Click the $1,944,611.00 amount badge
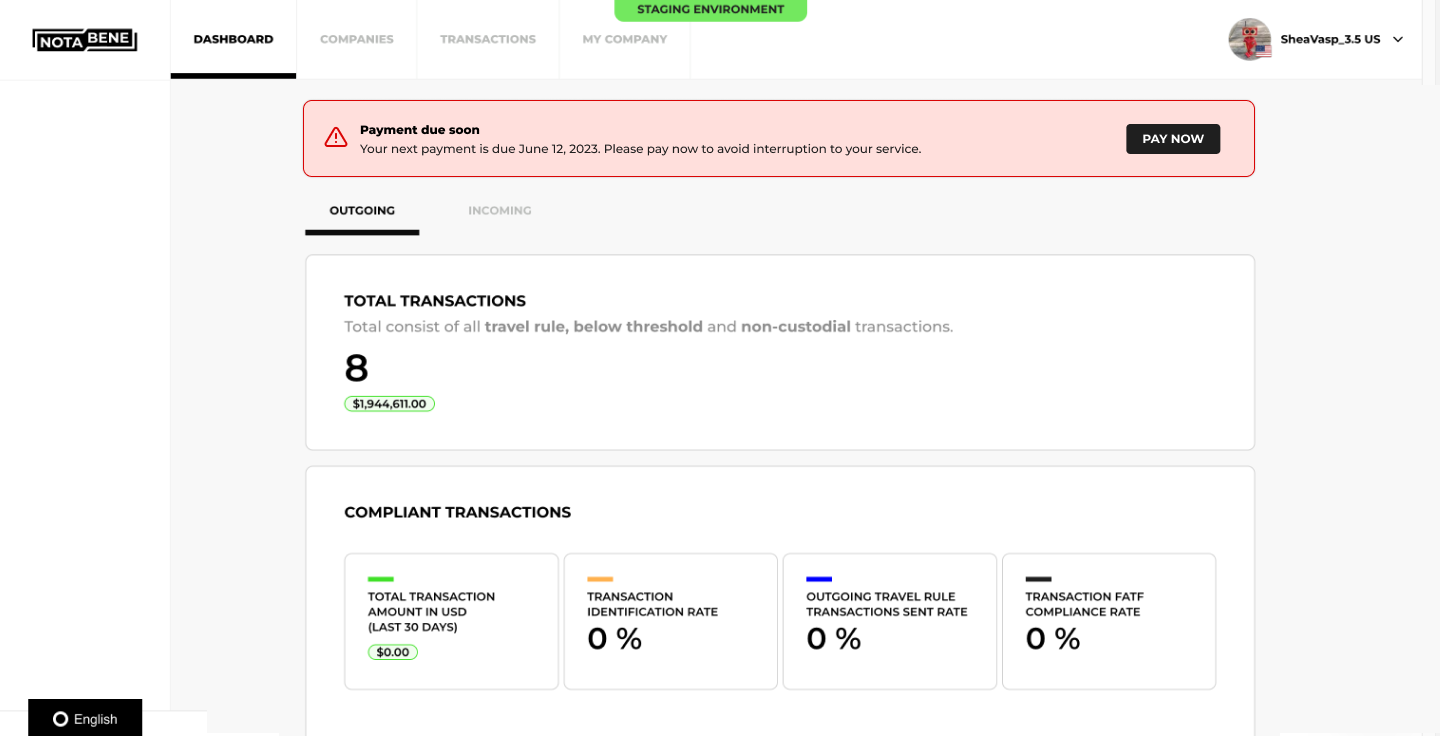The width and height of the screenshot is (1440, 736). (389, 404)
